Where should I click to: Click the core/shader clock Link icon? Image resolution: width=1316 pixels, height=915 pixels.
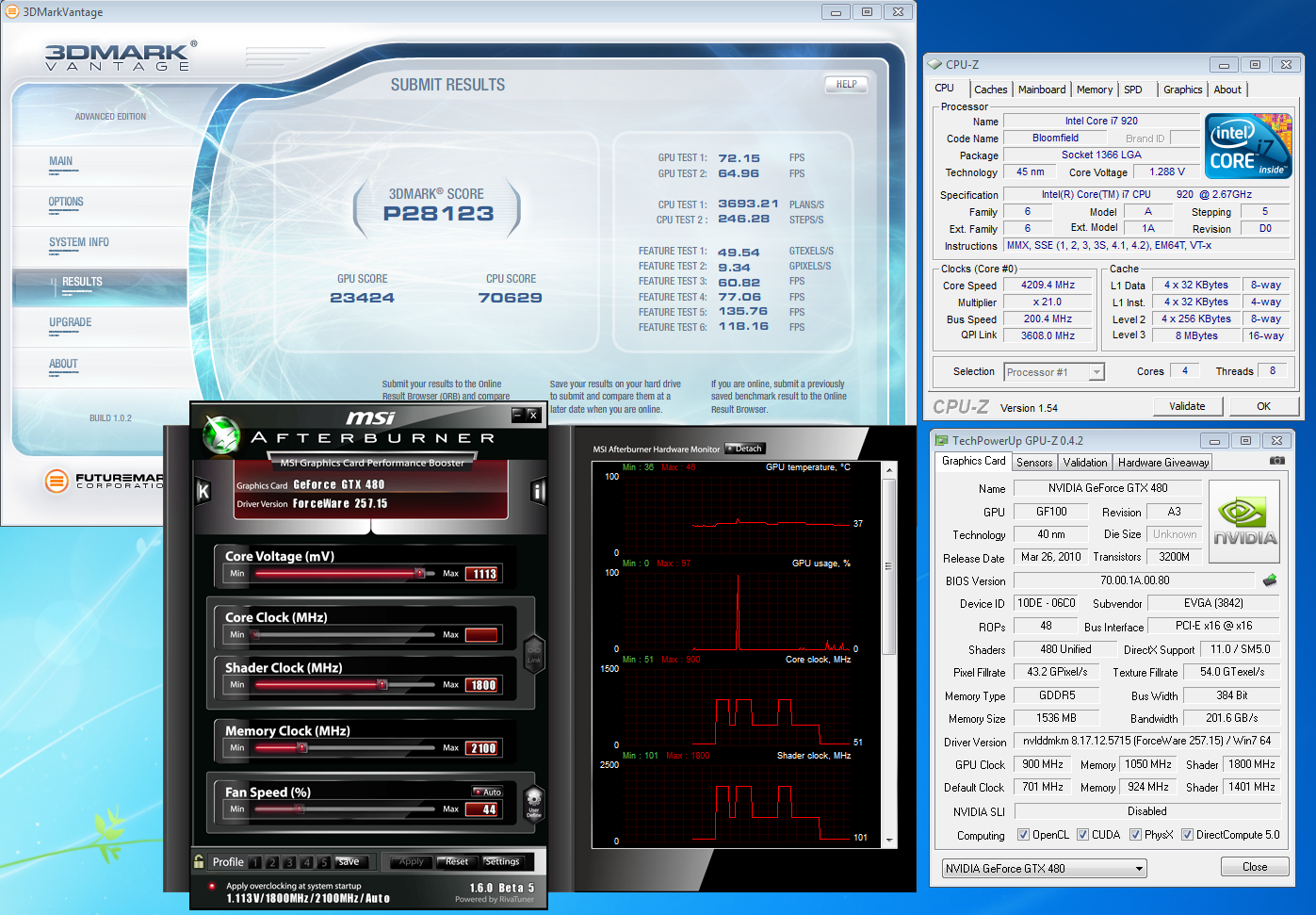(x=534, y=653)
